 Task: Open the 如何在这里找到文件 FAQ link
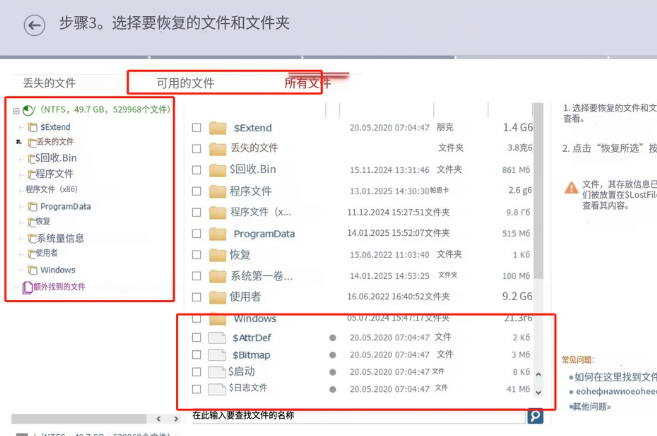pyautogui.click(x=615, y=377)
